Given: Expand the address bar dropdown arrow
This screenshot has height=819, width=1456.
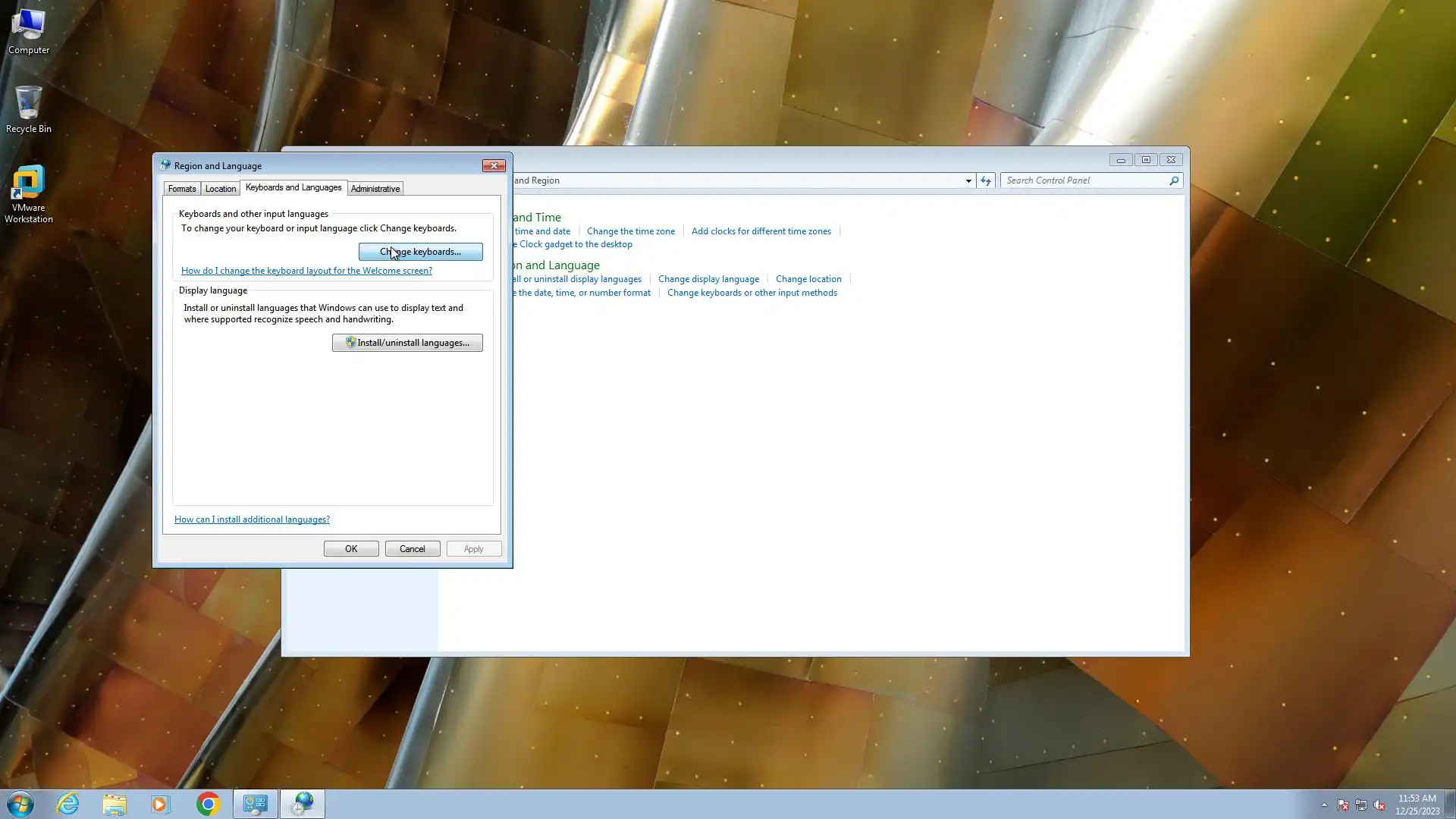Looking at the screenshot, I should pyautogui.click(x=968, y=180).
